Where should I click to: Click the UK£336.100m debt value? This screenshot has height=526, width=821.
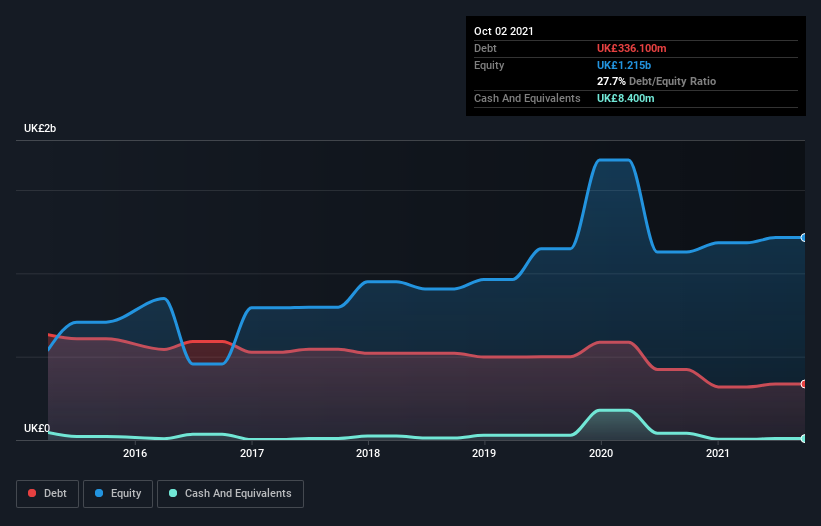pos(631,48)
